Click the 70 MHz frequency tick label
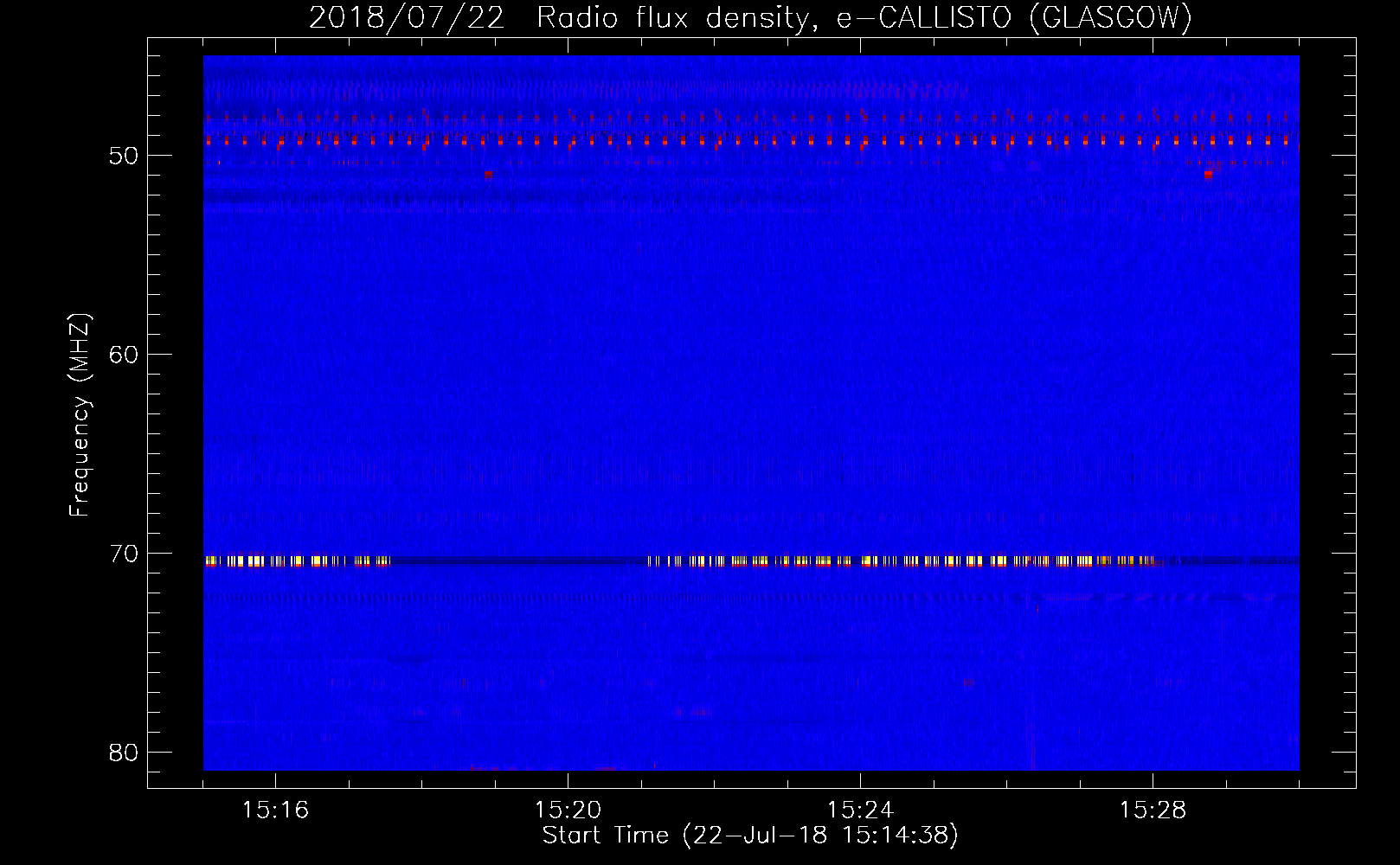 [x=124, y=554]
